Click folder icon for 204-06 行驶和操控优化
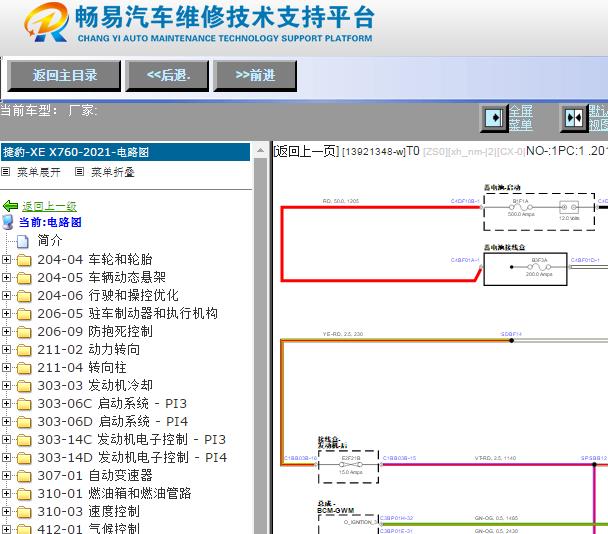 (x=24, y=296)
